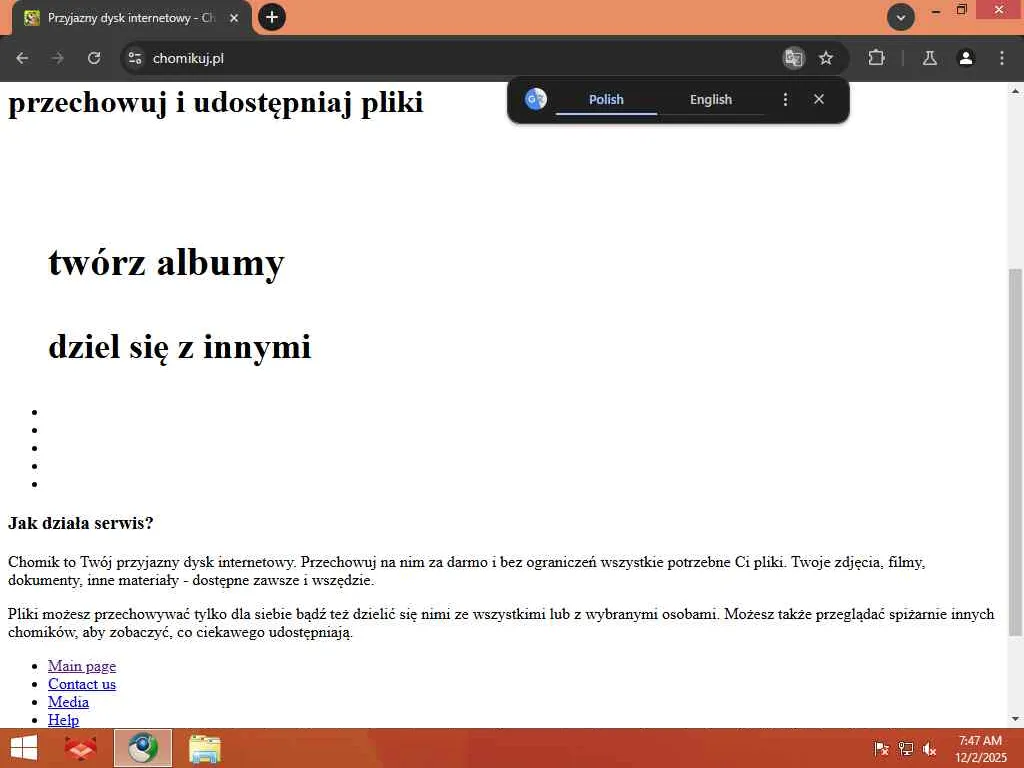The image size is (1024, 768).
Task: Click the scrollbar down arrow
Action: (1015, 719)
